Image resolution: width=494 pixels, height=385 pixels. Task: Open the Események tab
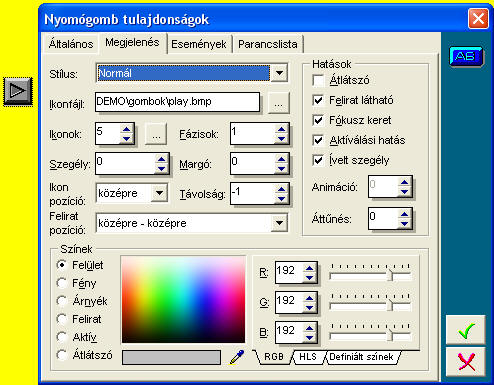[x=199, y=44]
